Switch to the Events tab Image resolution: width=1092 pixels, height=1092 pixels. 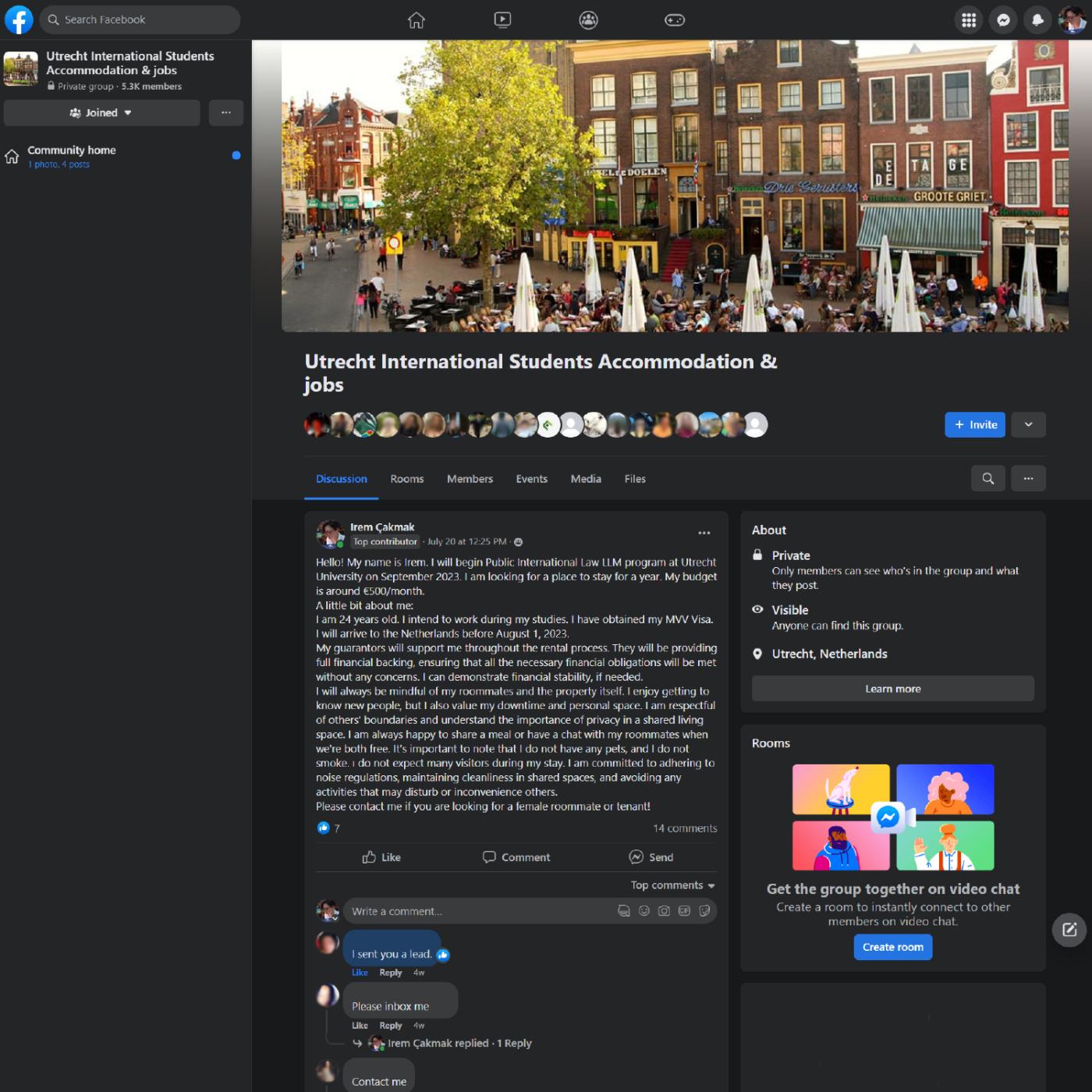tap(532, 479)
